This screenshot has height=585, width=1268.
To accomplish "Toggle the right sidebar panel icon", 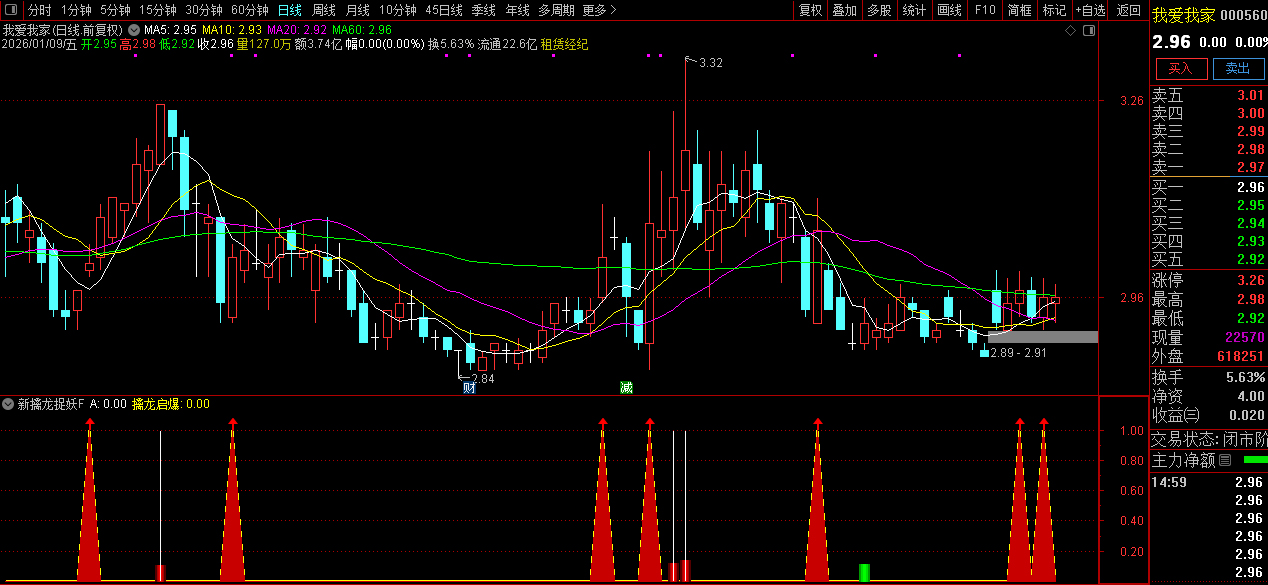I will pyautogui.click(x=1088, y=31).
